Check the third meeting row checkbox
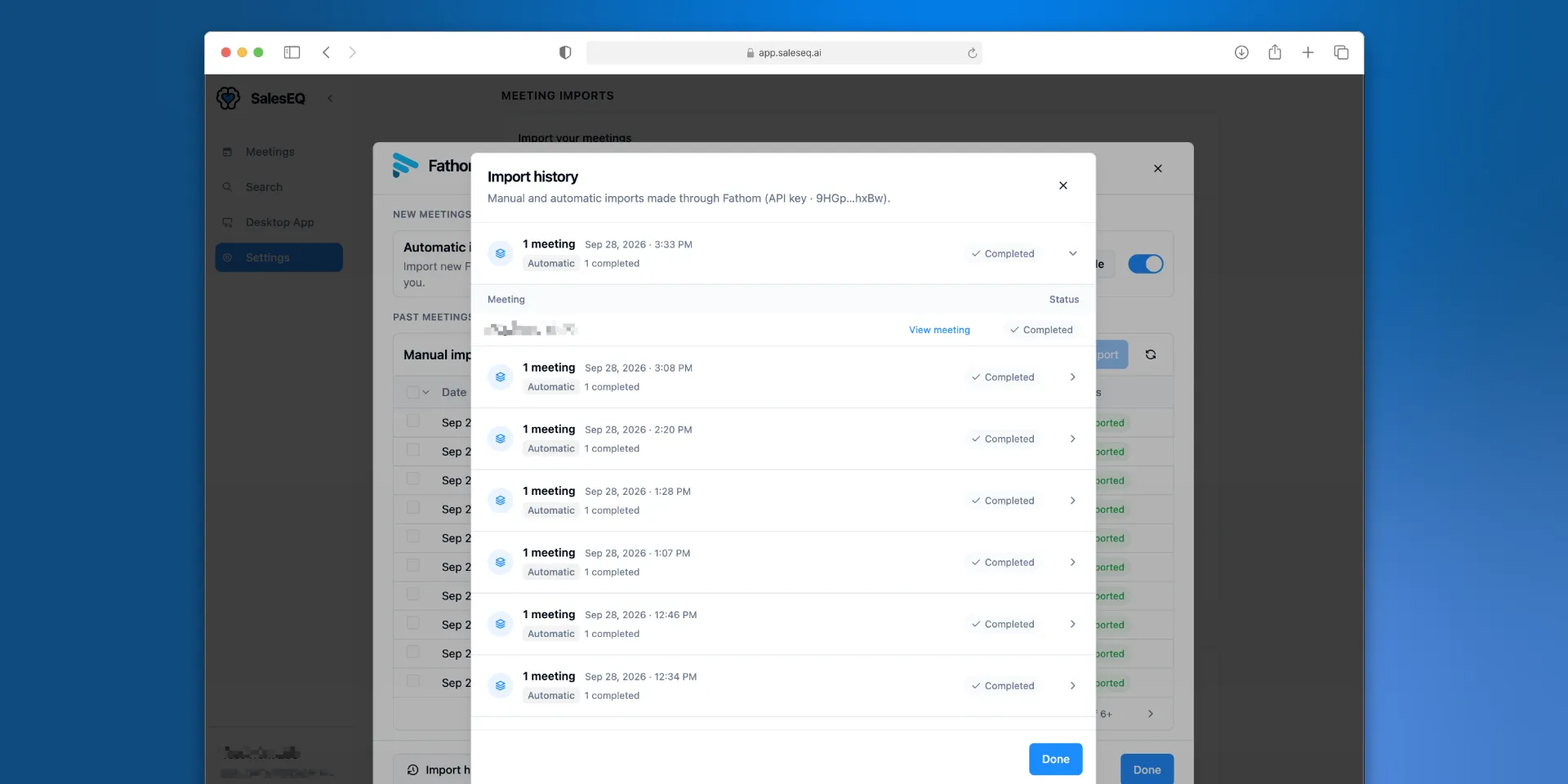 pyautogui.click(x=412, y=479)
